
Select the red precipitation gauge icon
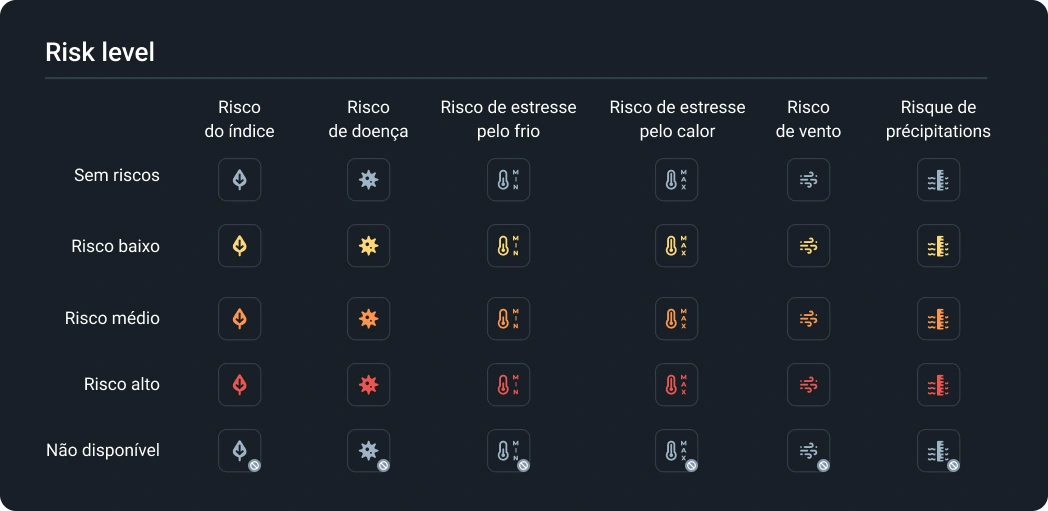938,385
